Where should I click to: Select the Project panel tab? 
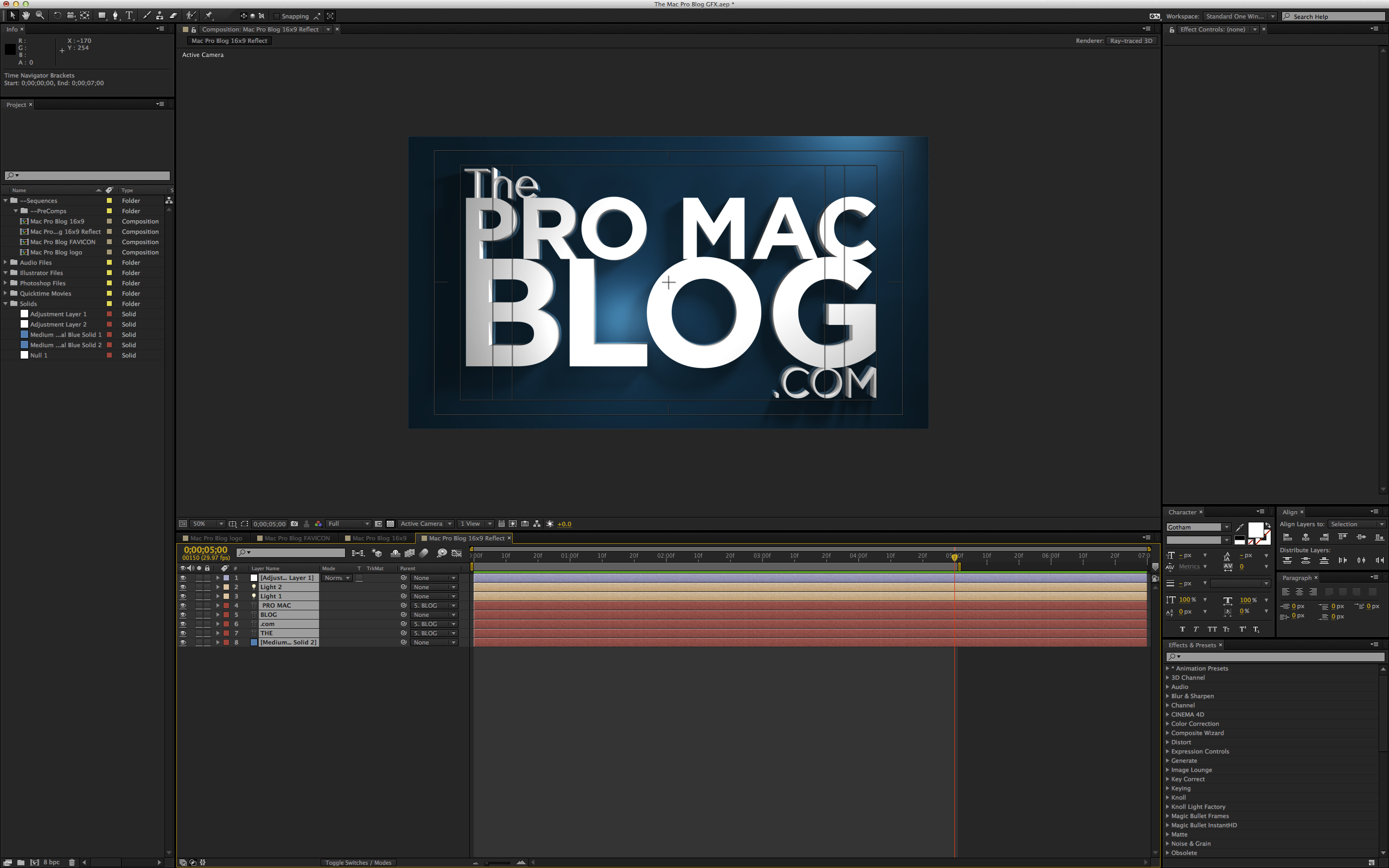[x=16, y=105]
